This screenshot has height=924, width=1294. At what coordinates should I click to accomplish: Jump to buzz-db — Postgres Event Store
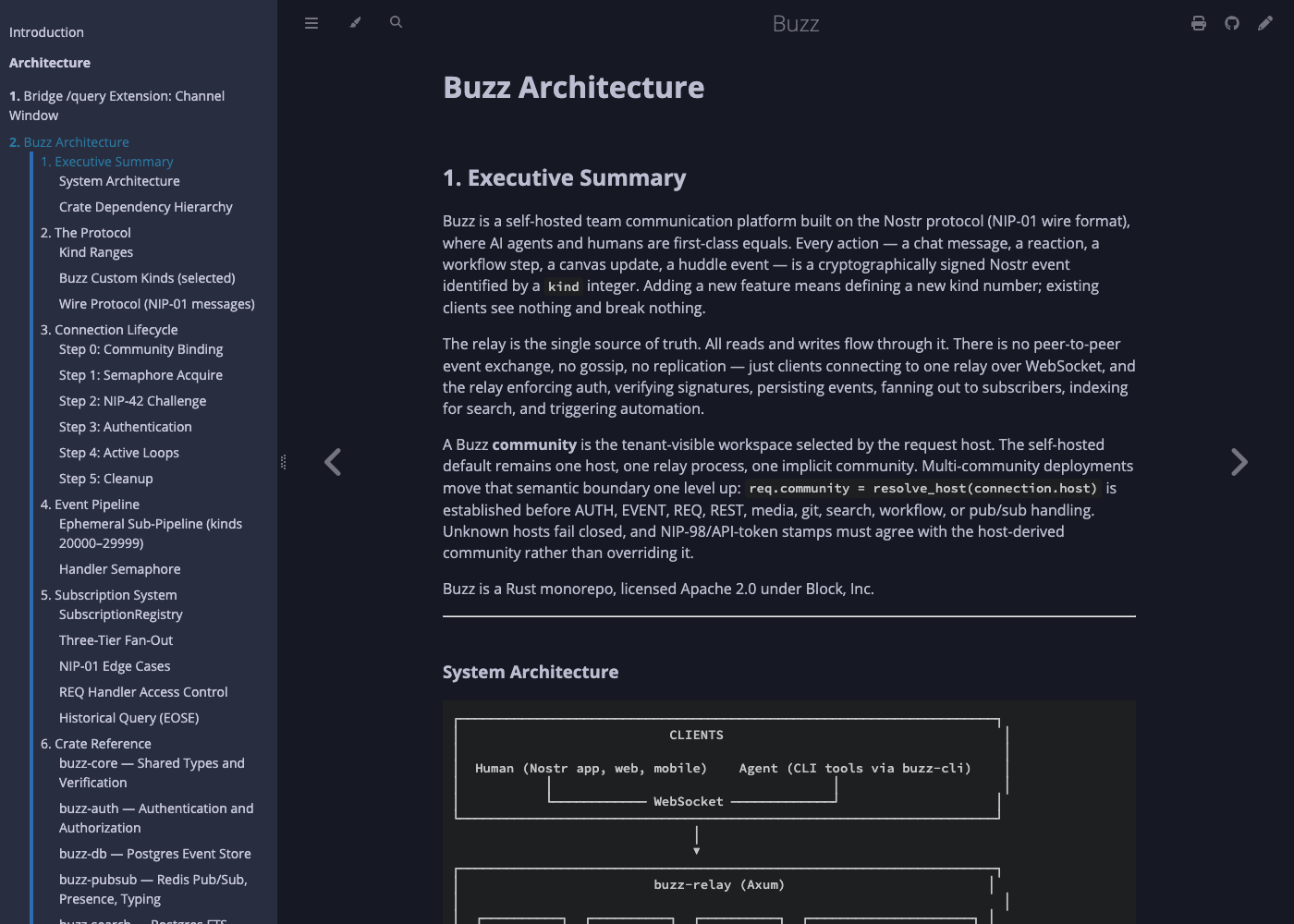pos(155,854)
